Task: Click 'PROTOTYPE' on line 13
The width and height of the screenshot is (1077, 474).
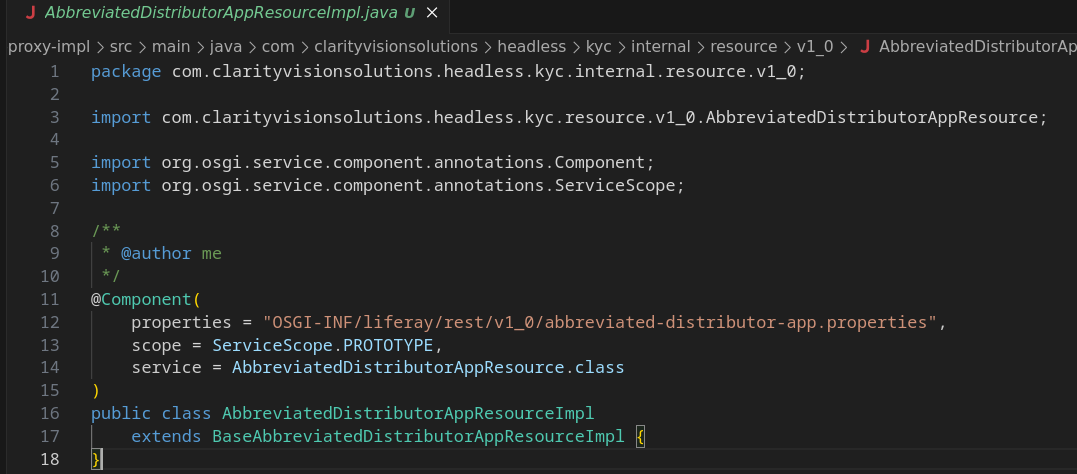Action: click(388, 345)
